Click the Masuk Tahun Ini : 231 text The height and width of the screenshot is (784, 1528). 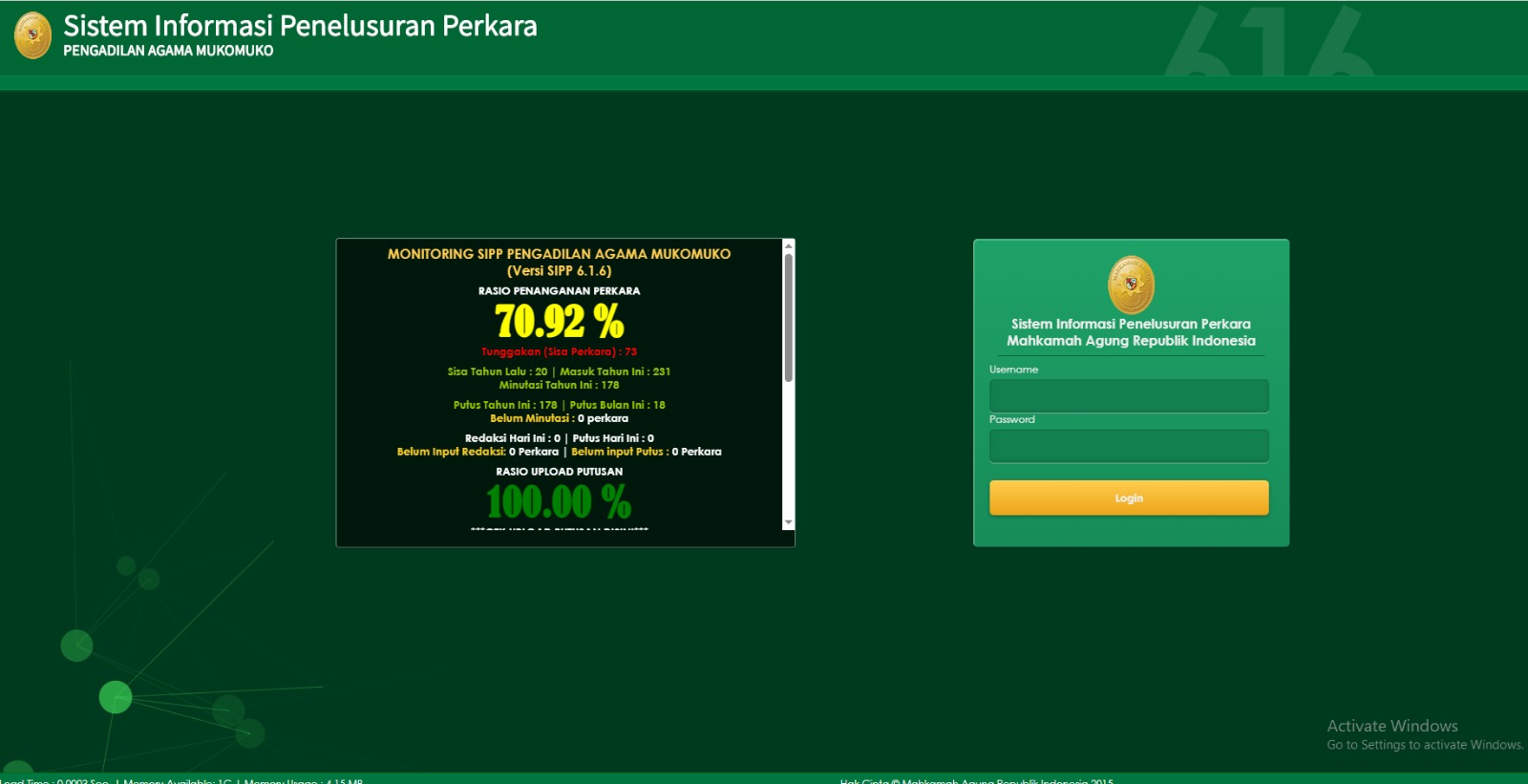click(x=615, y=372)
